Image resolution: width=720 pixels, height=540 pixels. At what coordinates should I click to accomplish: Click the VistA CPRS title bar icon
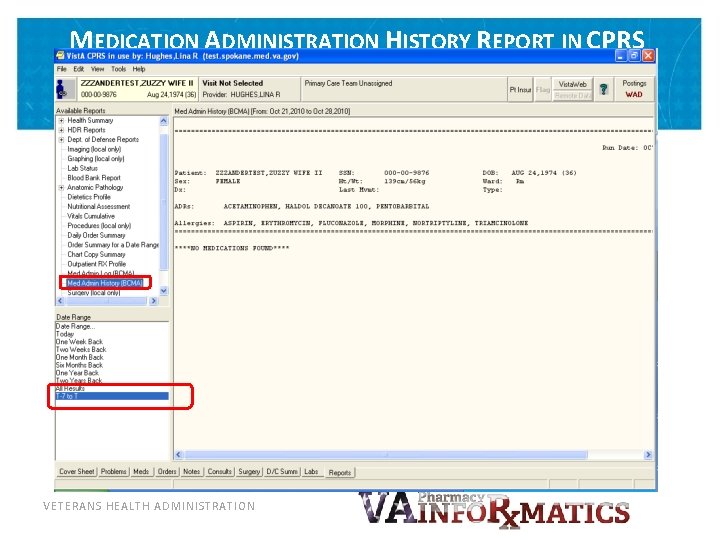[x=60, y=56]
